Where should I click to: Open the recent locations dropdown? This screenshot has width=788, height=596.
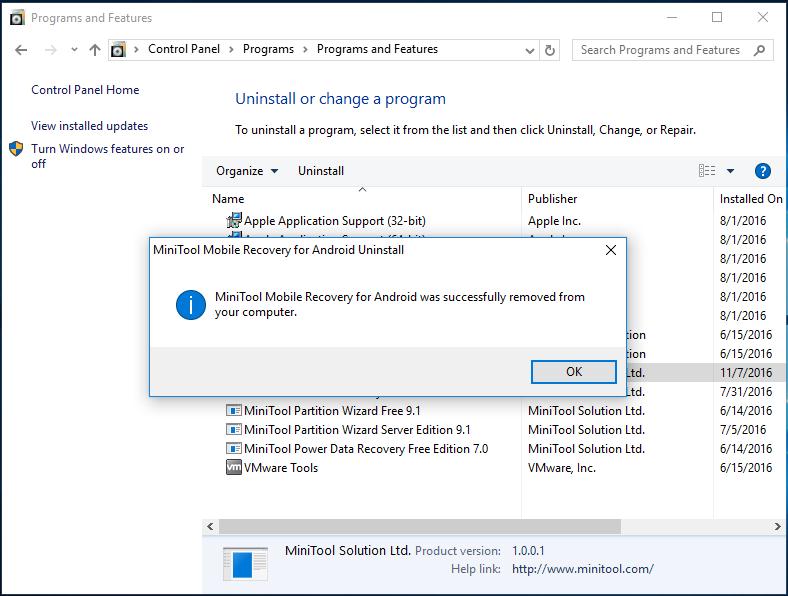coord(74,50)
